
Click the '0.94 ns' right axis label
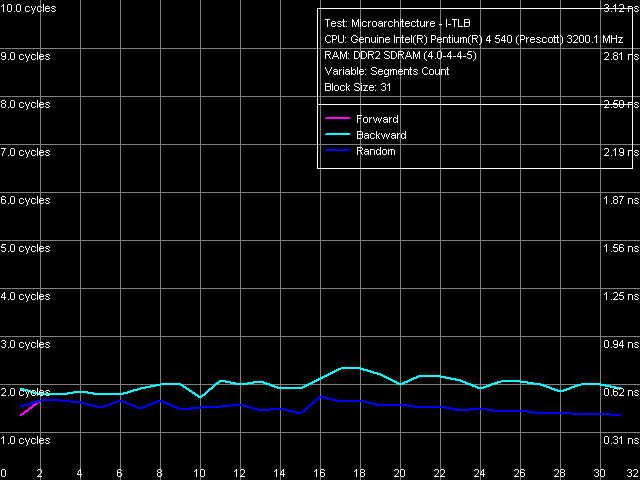point(621,344)
